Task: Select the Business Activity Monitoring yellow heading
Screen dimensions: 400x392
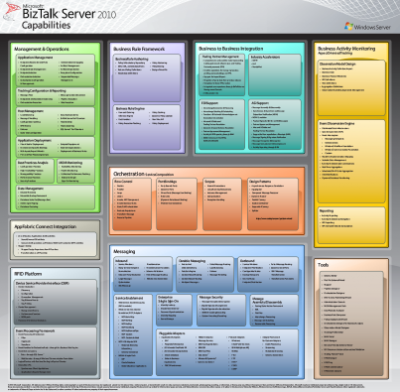Action: 346,49
